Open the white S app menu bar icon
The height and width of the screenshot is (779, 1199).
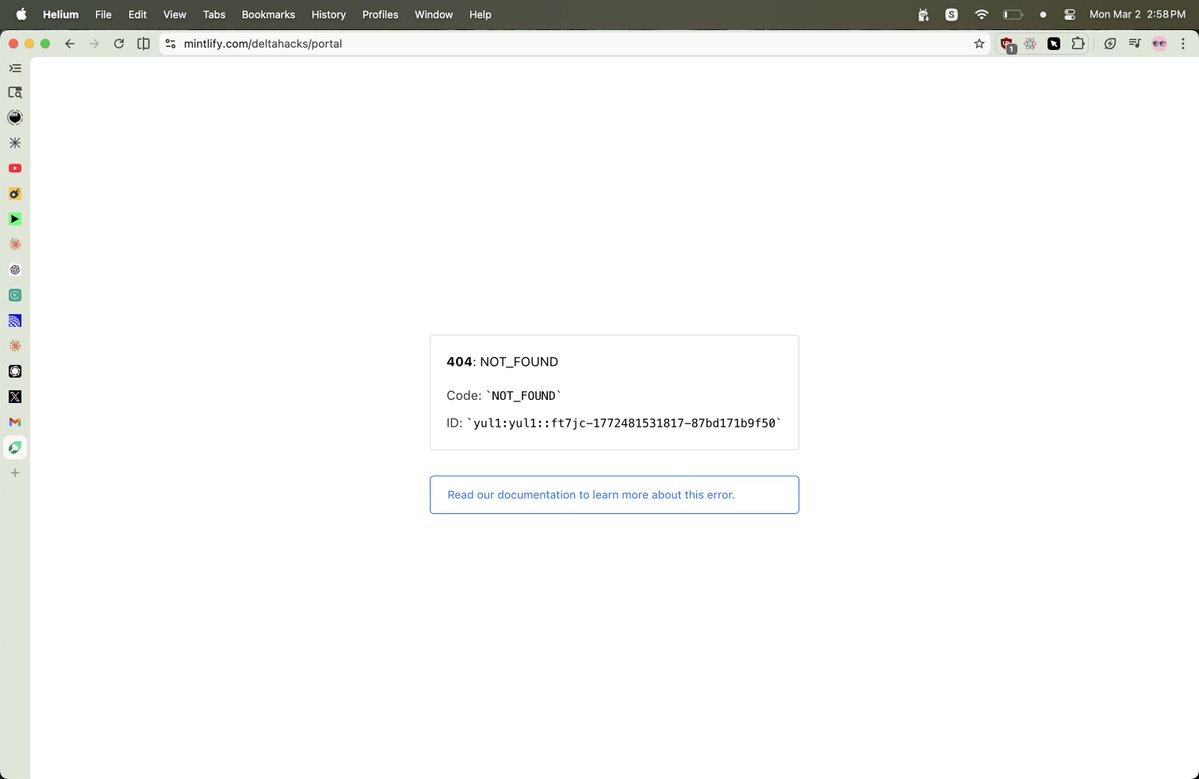pyautogui.click(x=951, y=15)
